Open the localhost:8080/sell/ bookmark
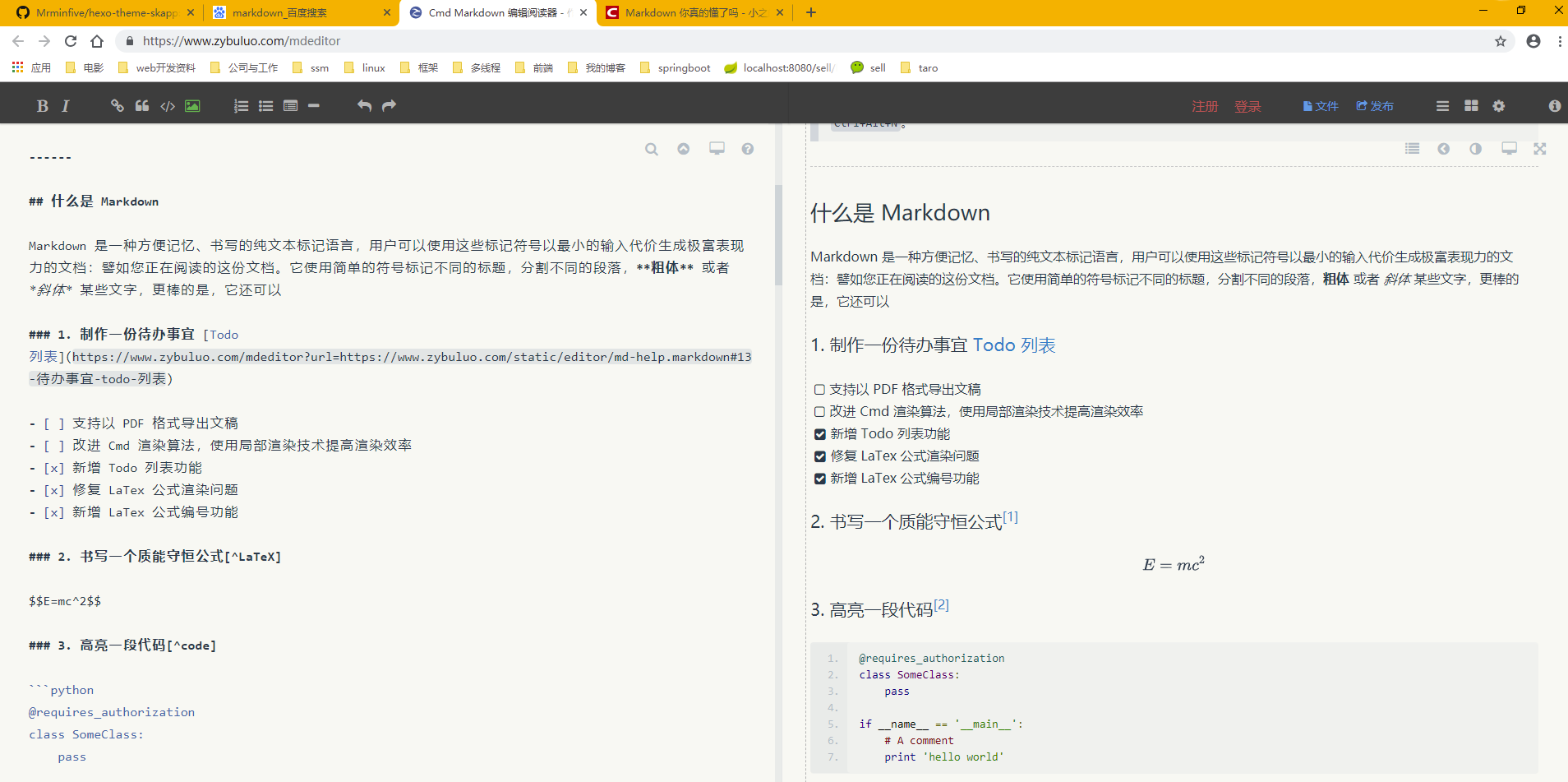 point(779,67)
